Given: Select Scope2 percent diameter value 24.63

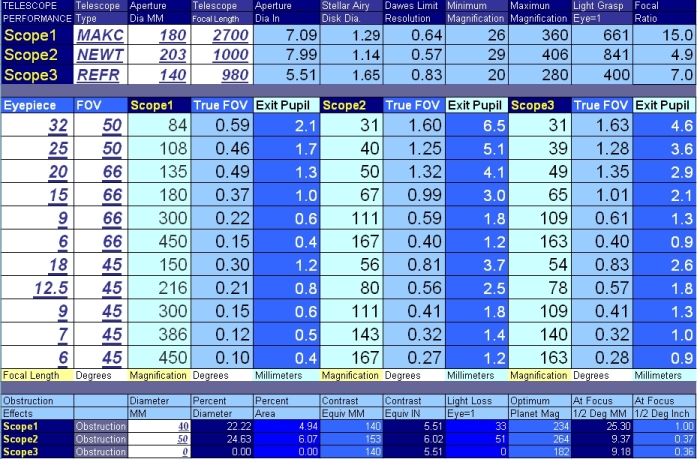Looking at the screenshot, I should point(222,439).
